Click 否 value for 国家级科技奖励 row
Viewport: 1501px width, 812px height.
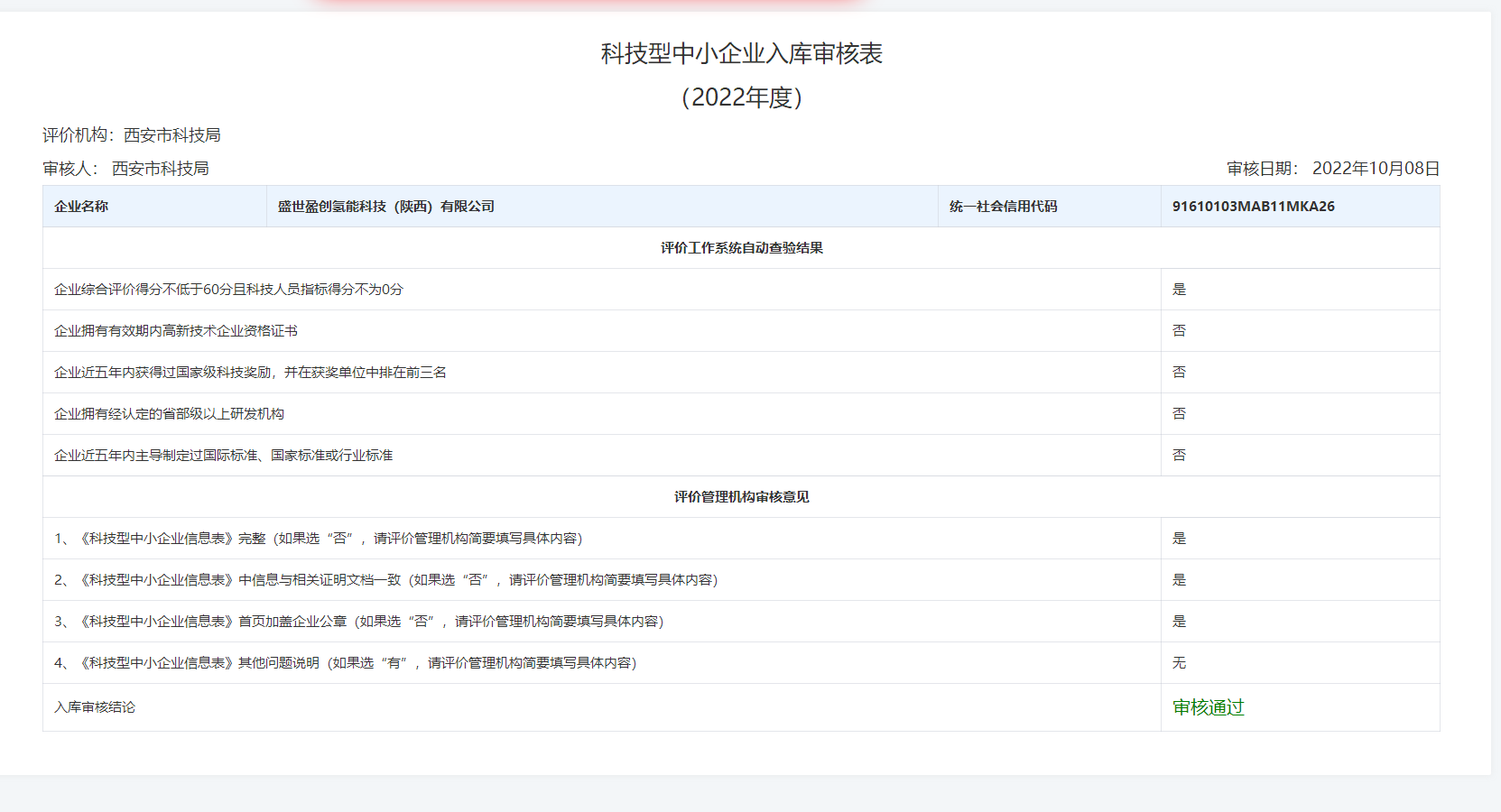tap(1179, 373)
